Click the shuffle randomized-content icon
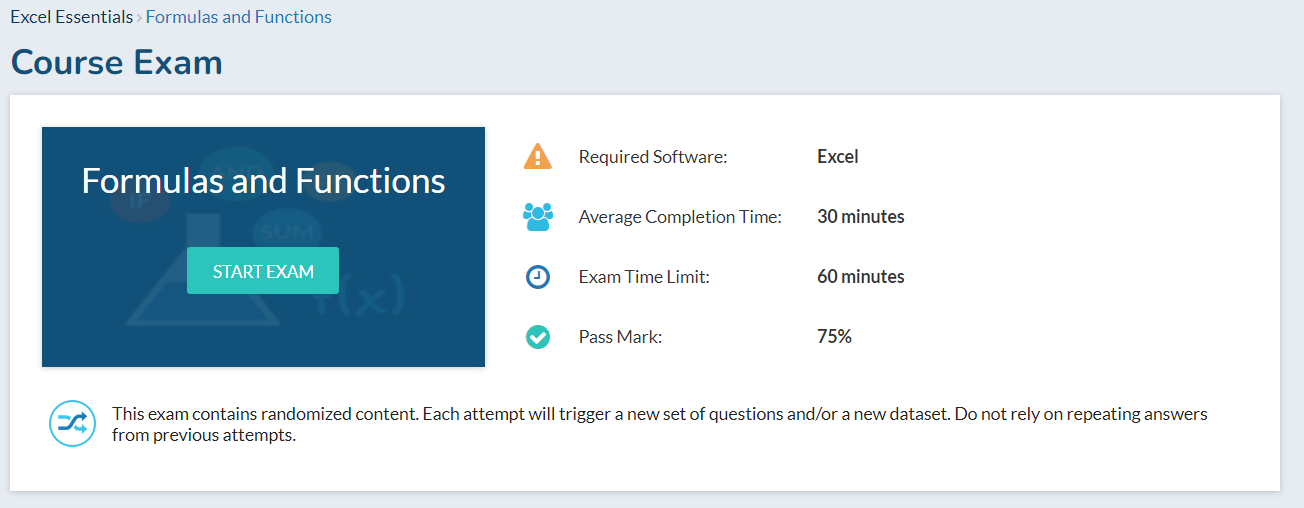 [x=73, y=424]
